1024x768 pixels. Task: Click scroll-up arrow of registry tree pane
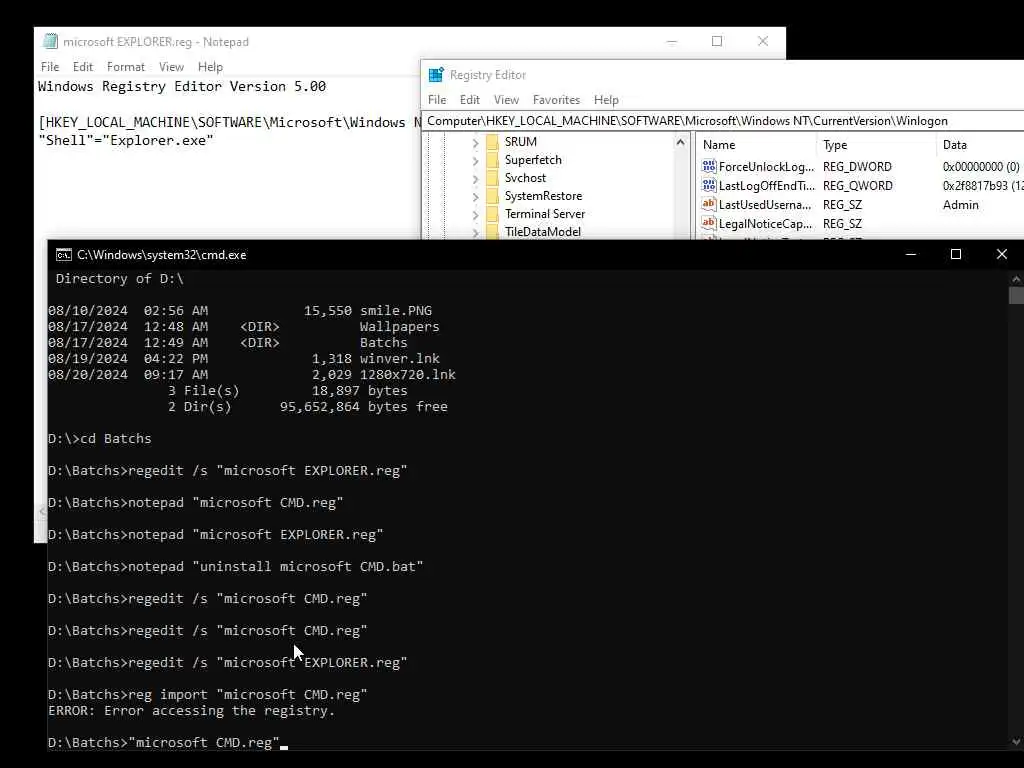[680, 142]
